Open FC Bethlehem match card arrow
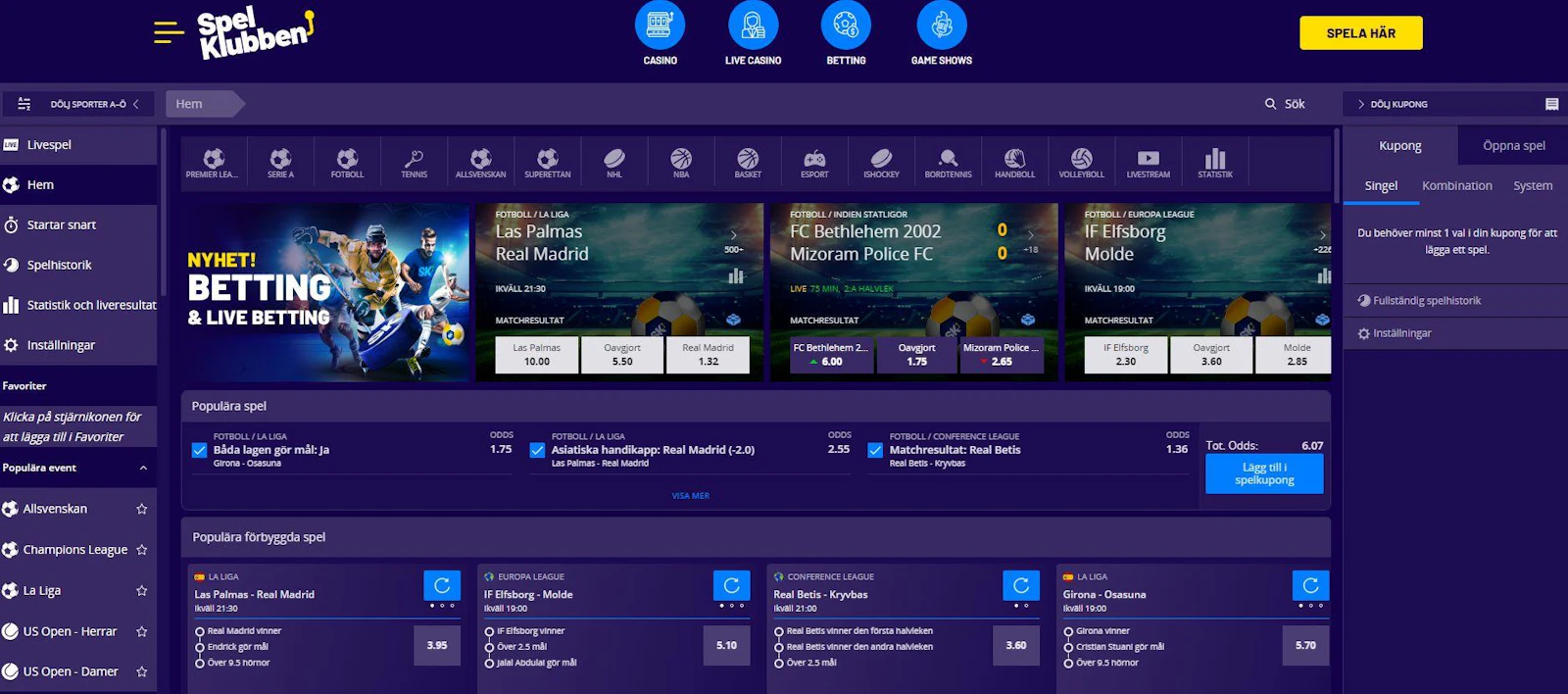Screen dimensions: 1568x694 (1030, 235)
